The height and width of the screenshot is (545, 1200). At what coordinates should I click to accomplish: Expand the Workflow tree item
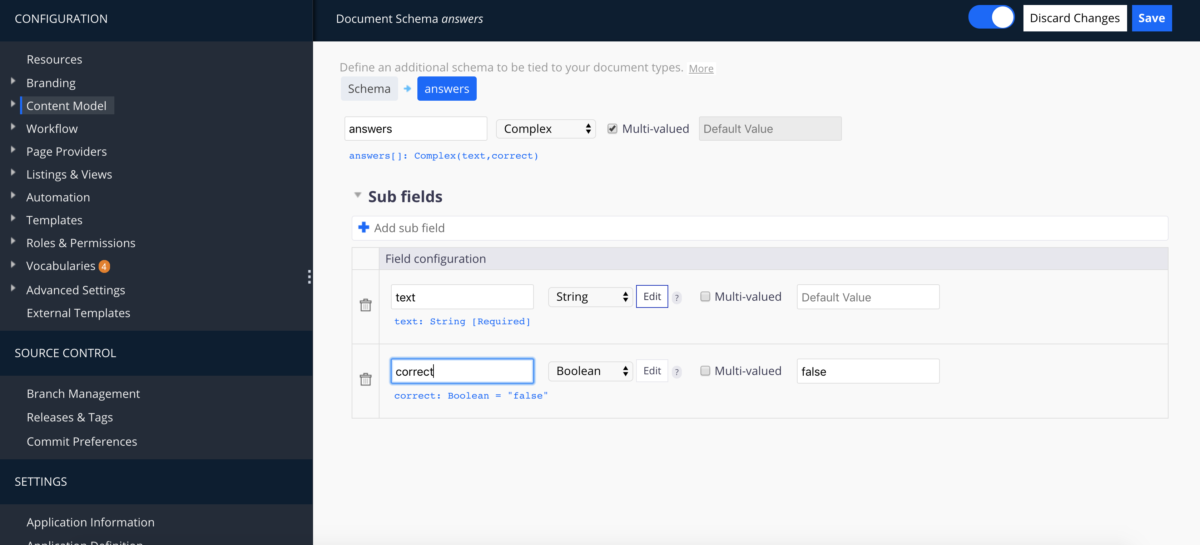[13, 128]
